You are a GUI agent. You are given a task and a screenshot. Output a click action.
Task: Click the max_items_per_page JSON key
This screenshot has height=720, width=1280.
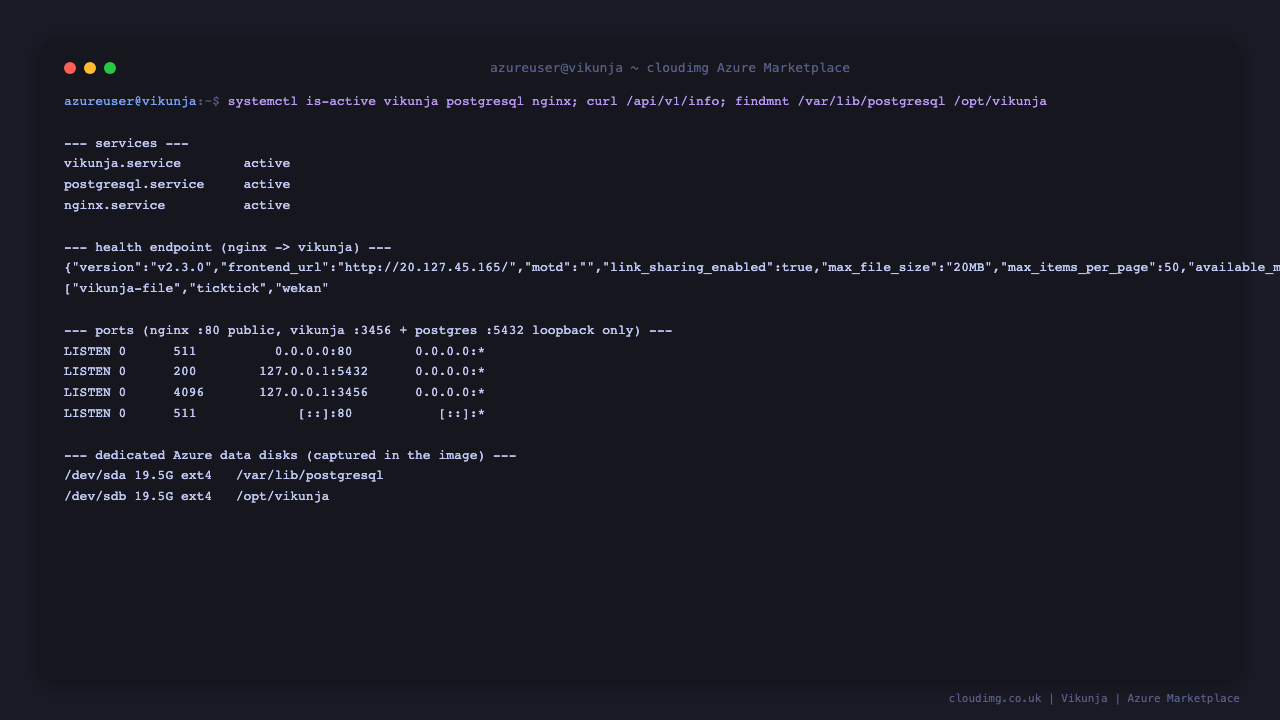pyautogui.click(x=1079, y=267)
